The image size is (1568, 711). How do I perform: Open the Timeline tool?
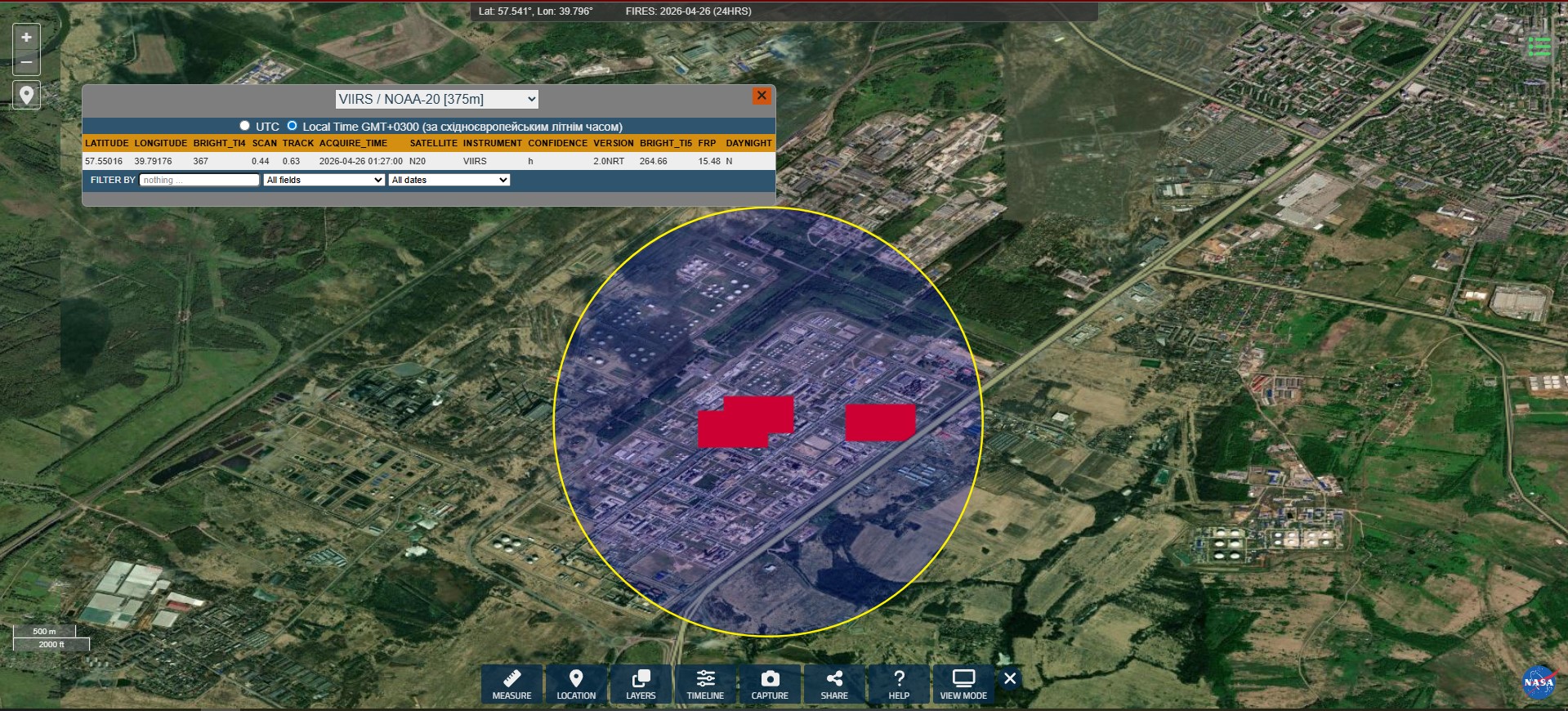tap(705, 684)
